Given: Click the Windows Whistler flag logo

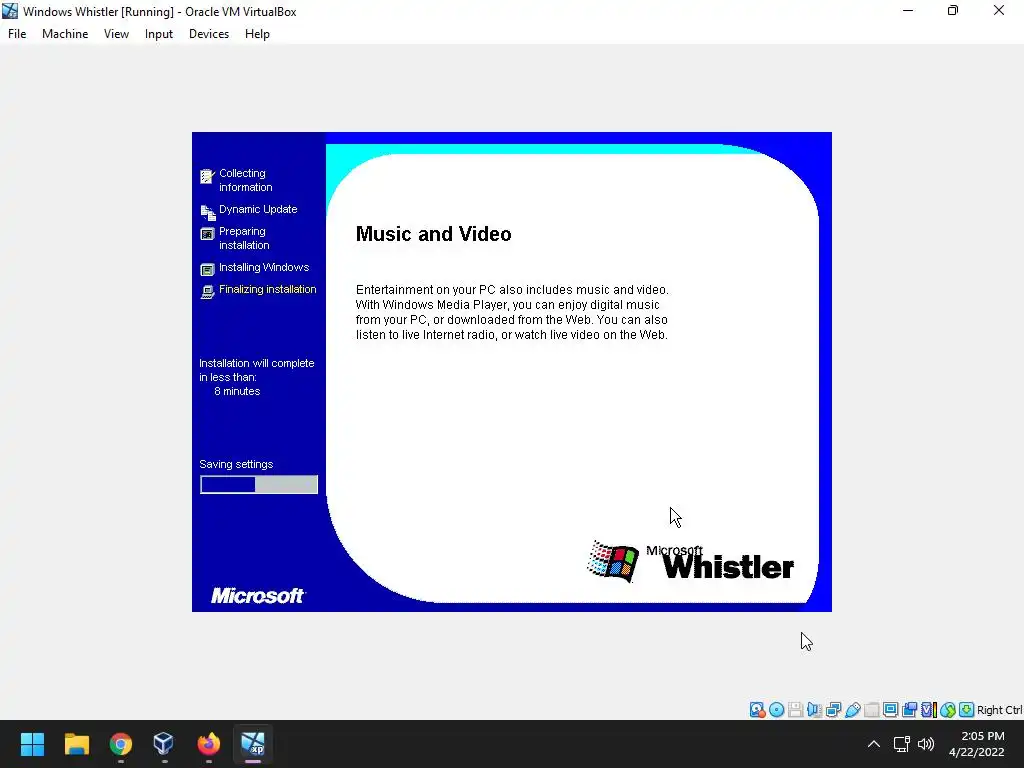Looking at the screenshot, I should [613, 561].
